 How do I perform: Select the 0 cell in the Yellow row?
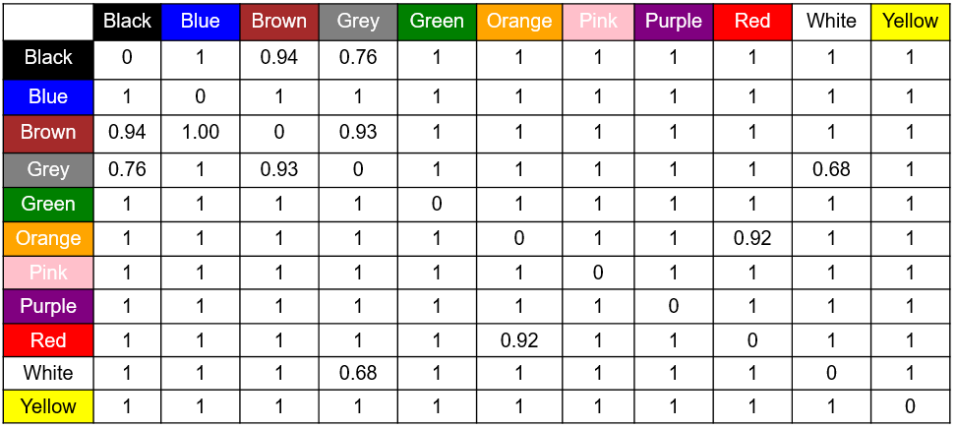pyautogui.click(x=910, y=407)
